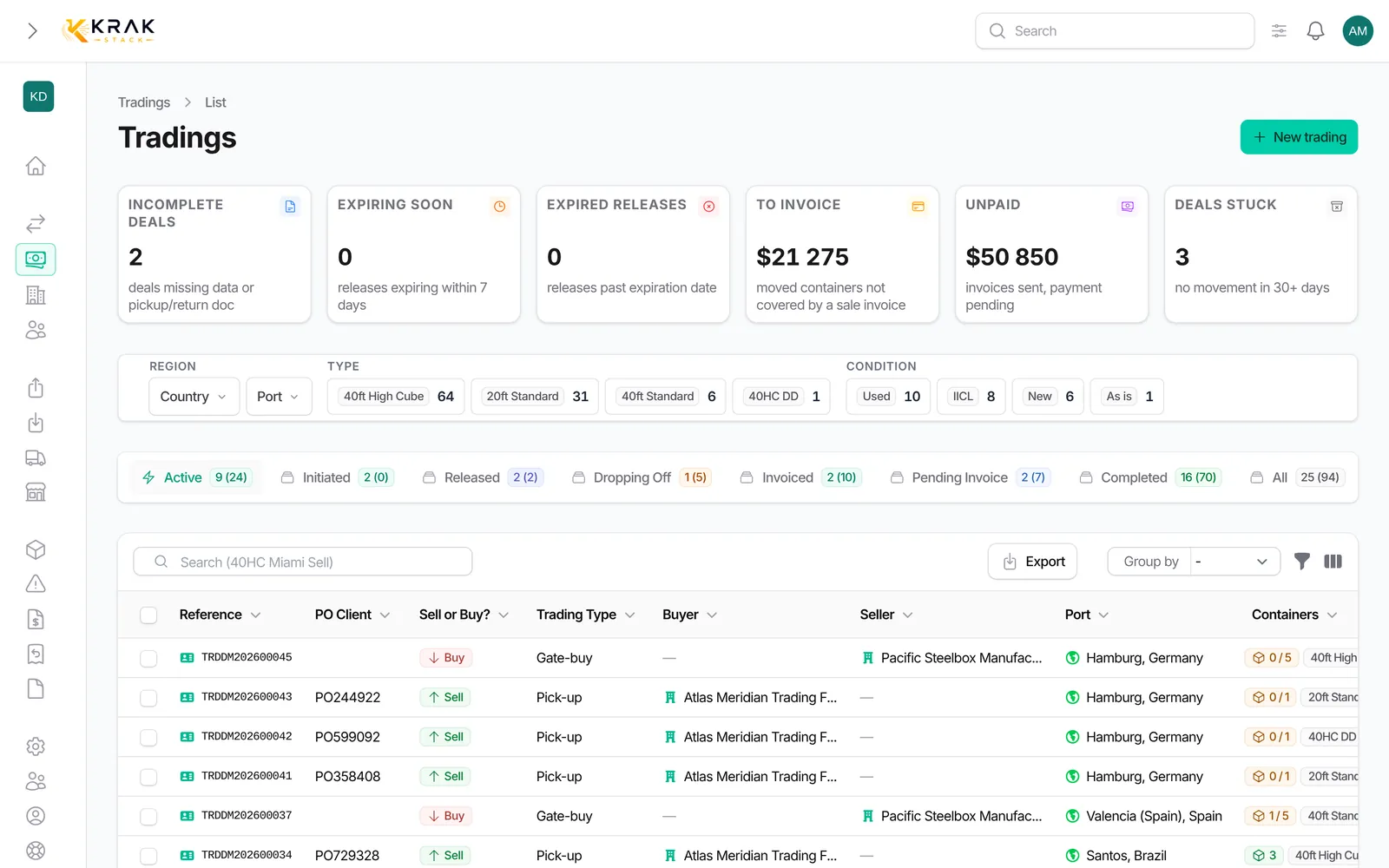Screen dimensions: 1389x868
Task: Switch to the Initiated tab
Action: (338, 477)
